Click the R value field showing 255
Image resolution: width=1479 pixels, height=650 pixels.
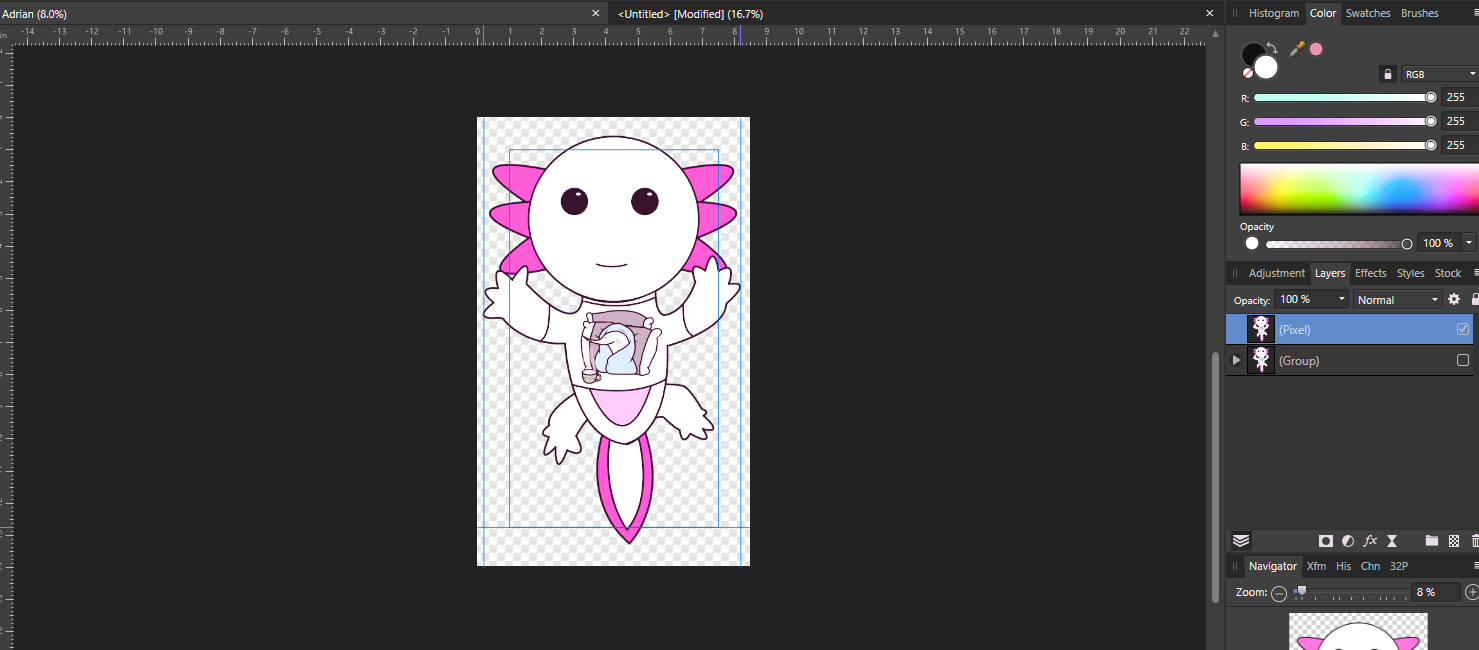(1459, 97)
